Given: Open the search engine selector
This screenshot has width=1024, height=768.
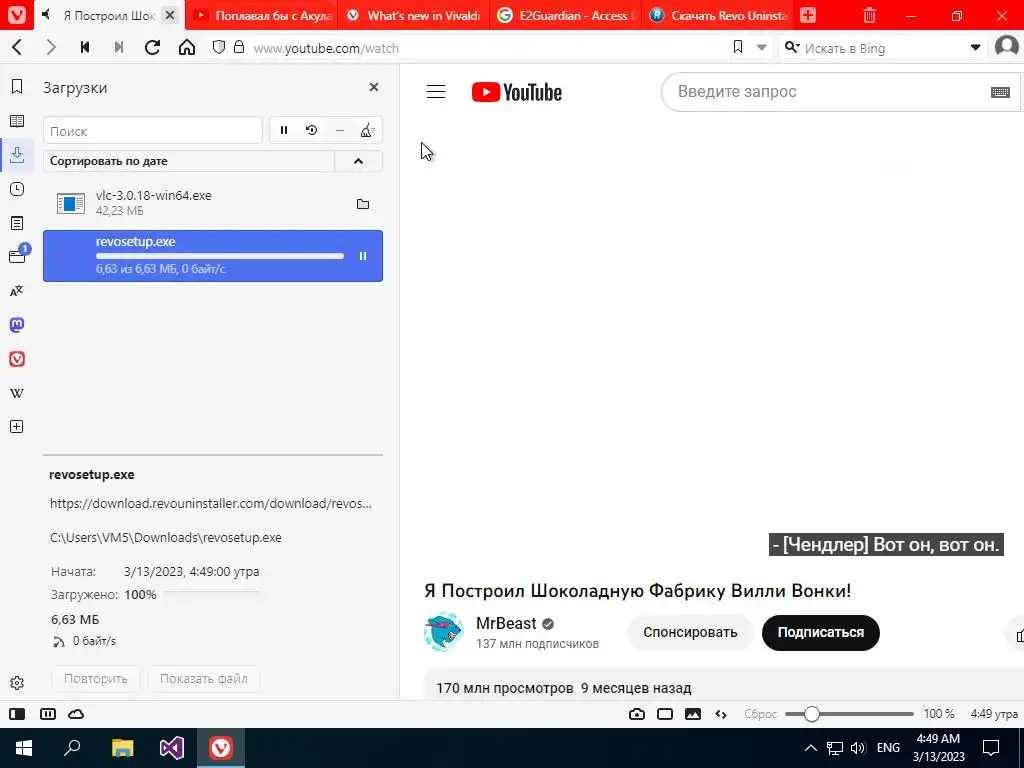Looking at the screenshot, I should (x=792, y=47).
